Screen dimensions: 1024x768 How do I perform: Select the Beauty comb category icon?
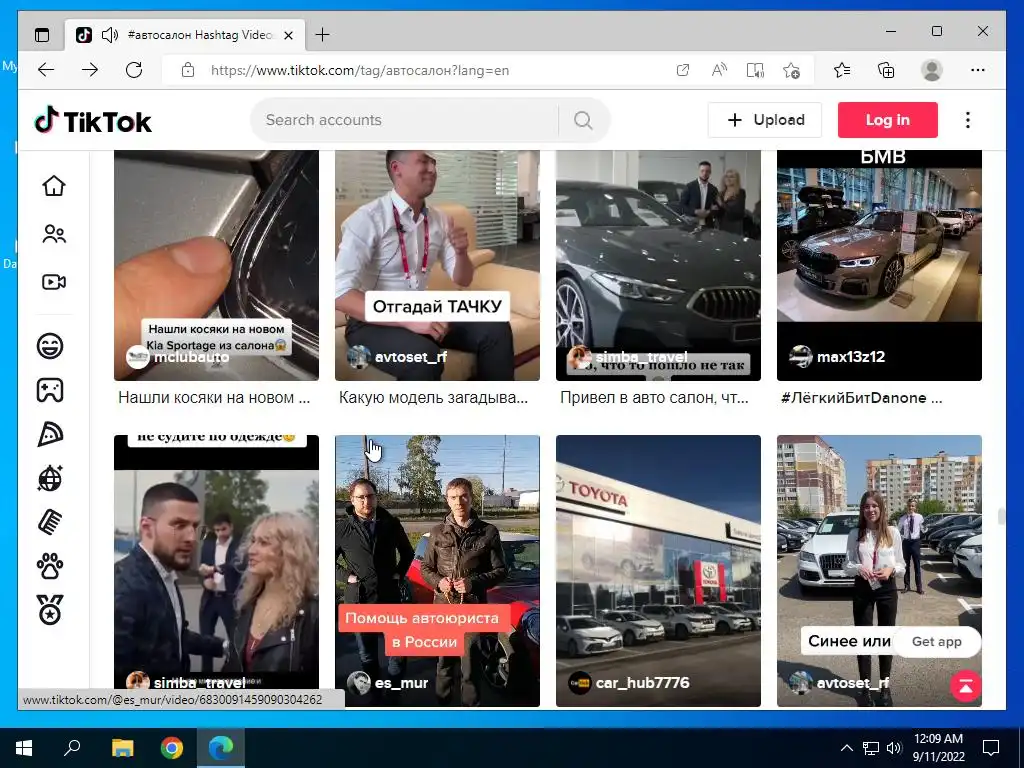pos(50,522)
